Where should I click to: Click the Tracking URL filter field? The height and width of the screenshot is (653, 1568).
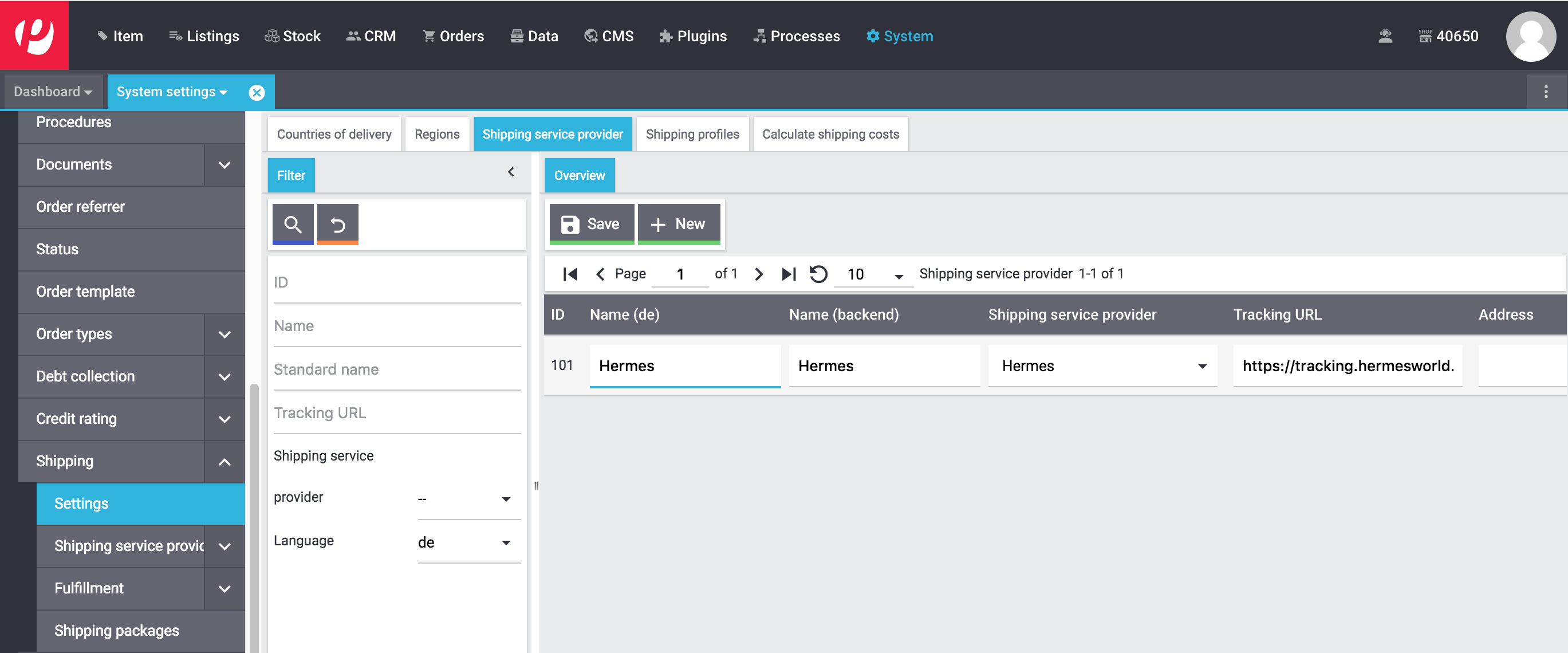397,413
